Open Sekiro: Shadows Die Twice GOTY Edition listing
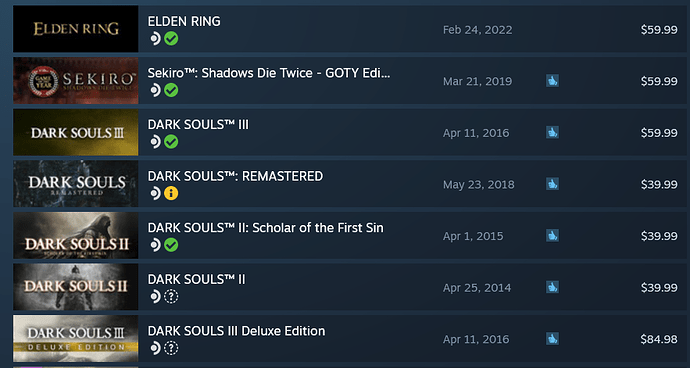The width and height of the screenshot is (690, 368). pyautogui.click(x=269, y=73)
